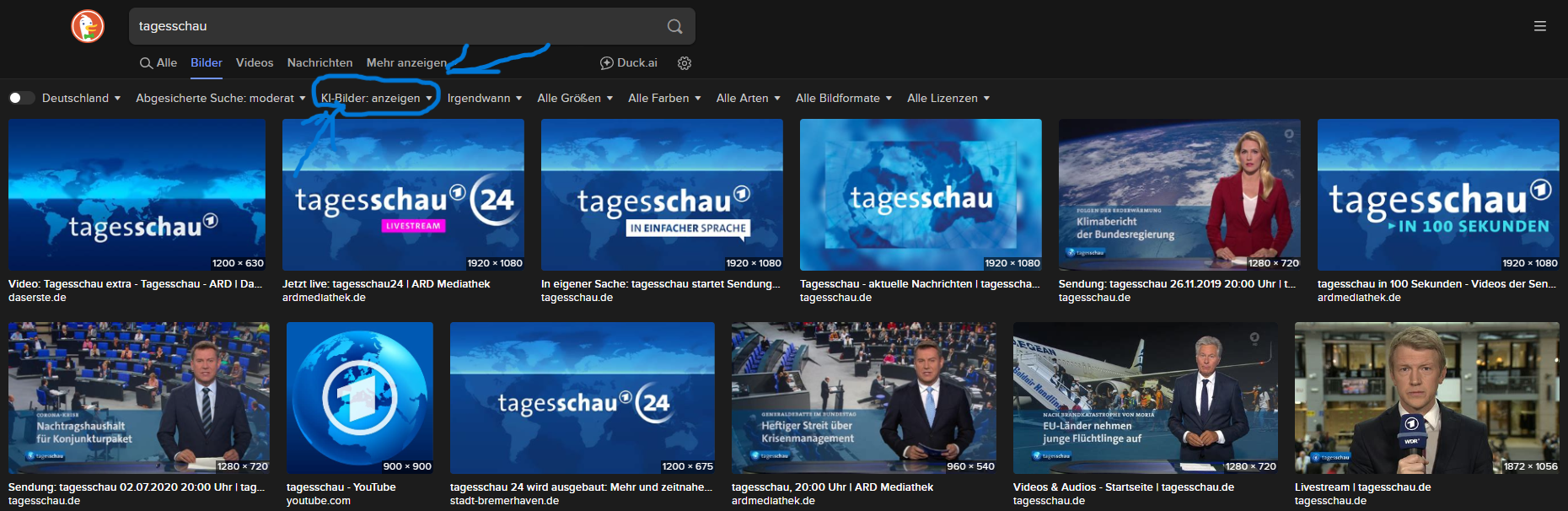Image resolution: width=1568 pixels, height=511 pixels.
Task: Click the search magnifier icon in search box
Action: (x=674, y=26)
